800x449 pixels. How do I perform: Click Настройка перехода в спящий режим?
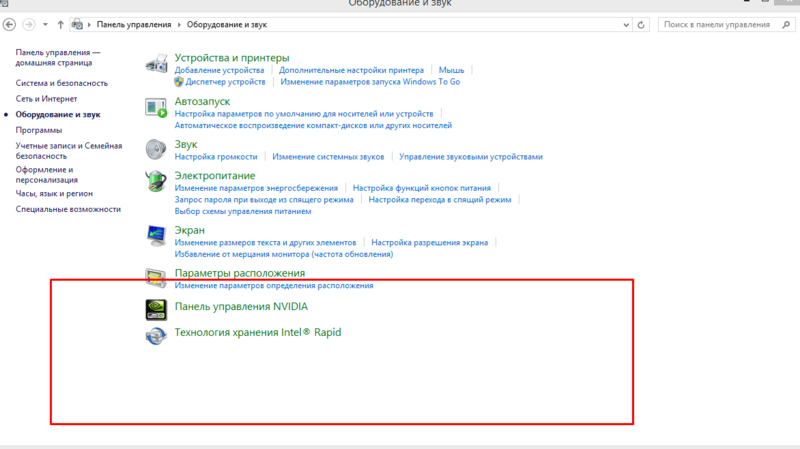click(x=440, y=199)
